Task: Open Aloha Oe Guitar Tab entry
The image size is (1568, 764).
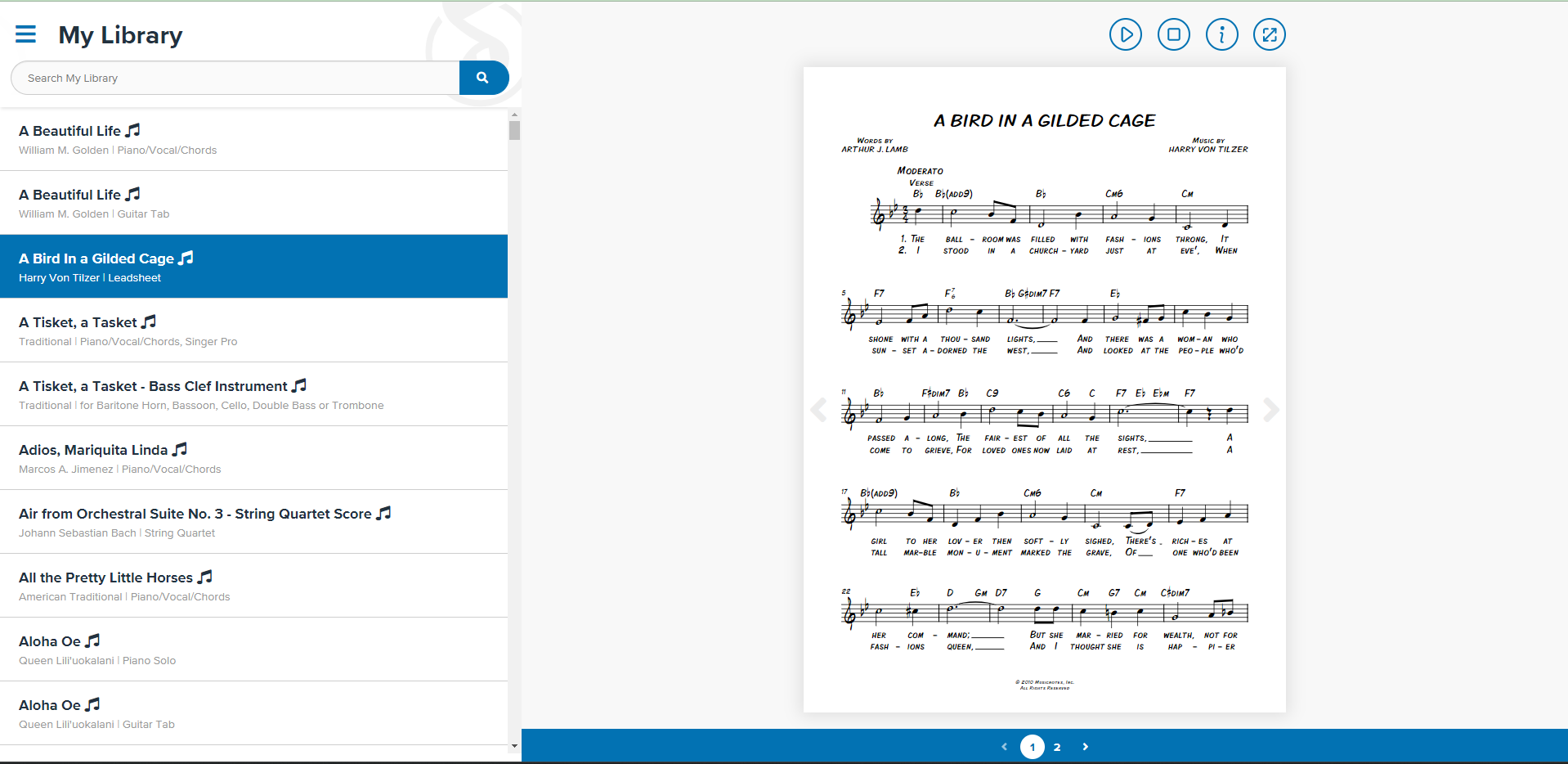Action: [x=253, y=713]
